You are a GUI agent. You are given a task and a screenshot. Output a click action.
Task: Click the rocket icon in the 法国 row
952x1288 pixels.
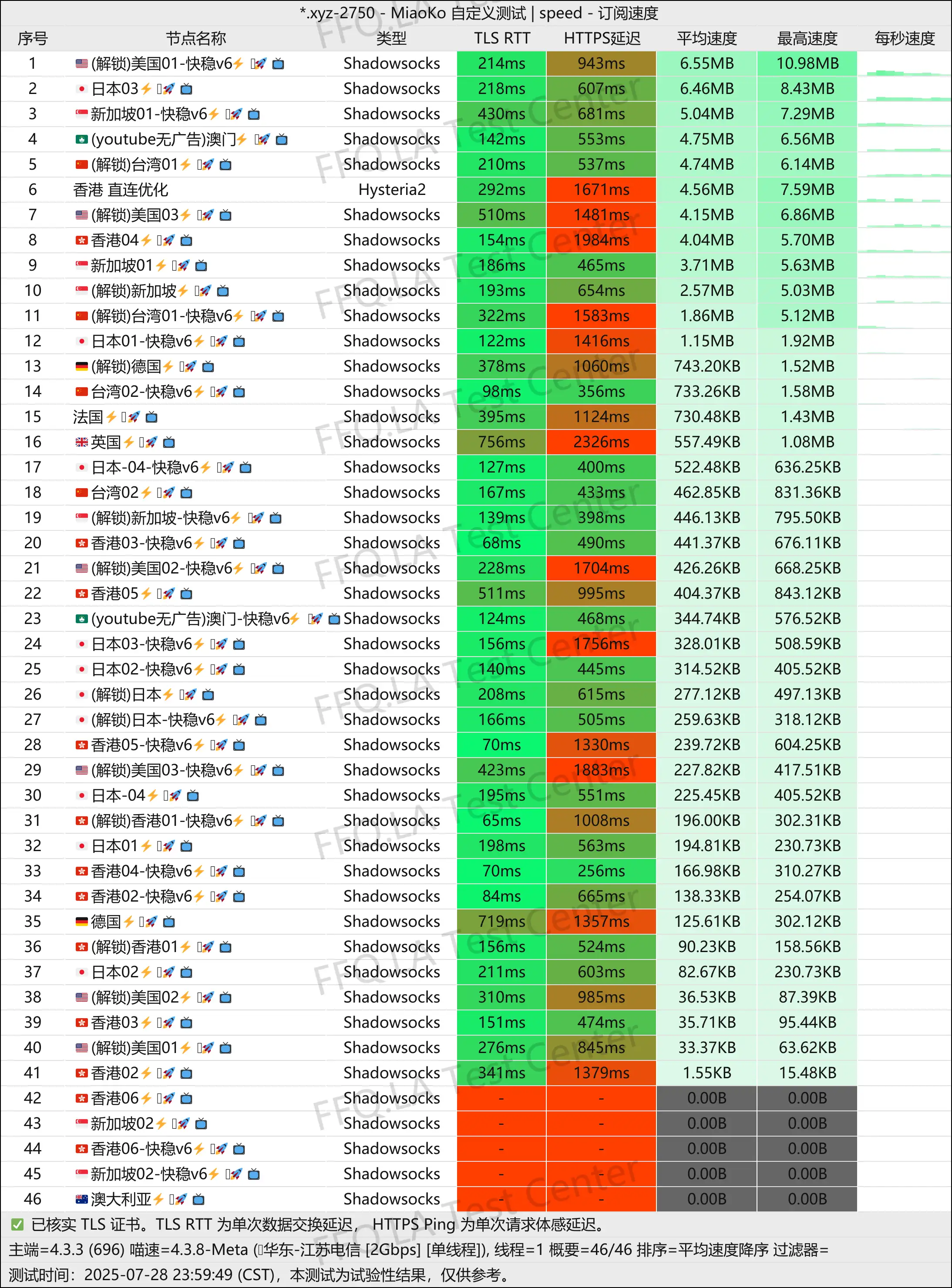pos(134,417)
